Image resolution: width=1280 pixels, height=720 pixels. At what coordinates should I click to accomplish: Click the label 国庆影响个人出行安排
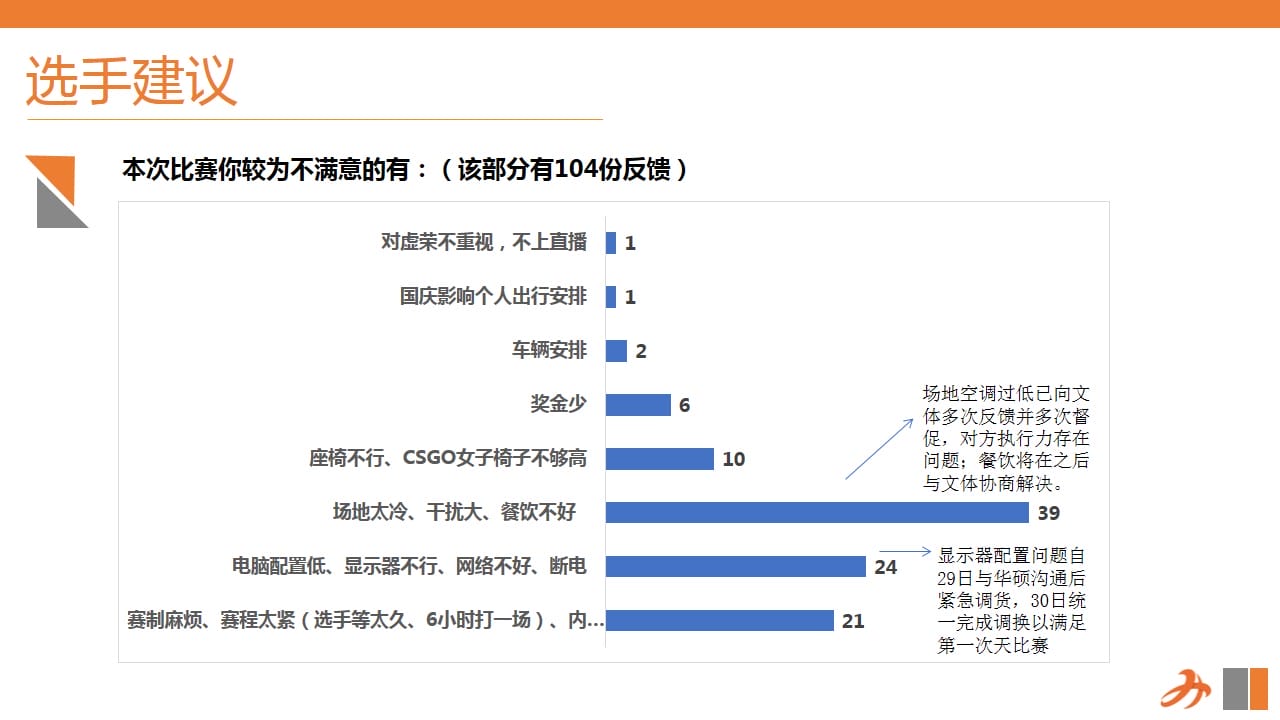point(493,296)
